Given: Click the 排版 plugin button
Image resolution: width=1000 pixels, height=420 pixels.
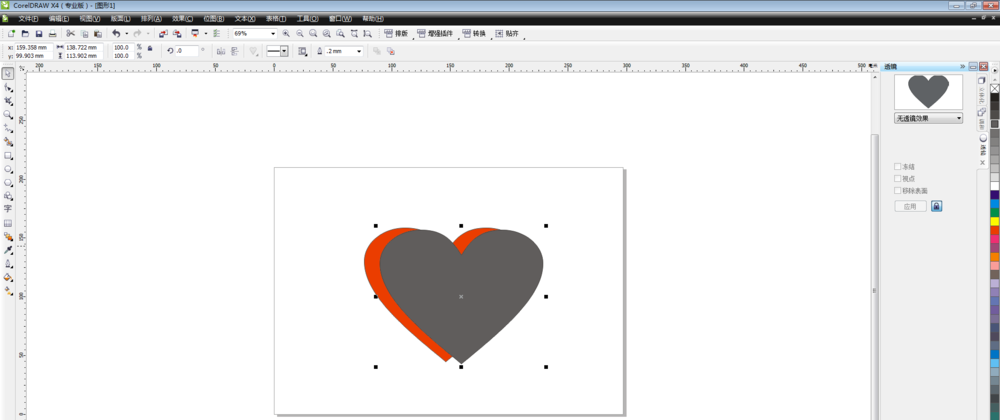Looking at the screenshot, I should (x=396, y=33).
